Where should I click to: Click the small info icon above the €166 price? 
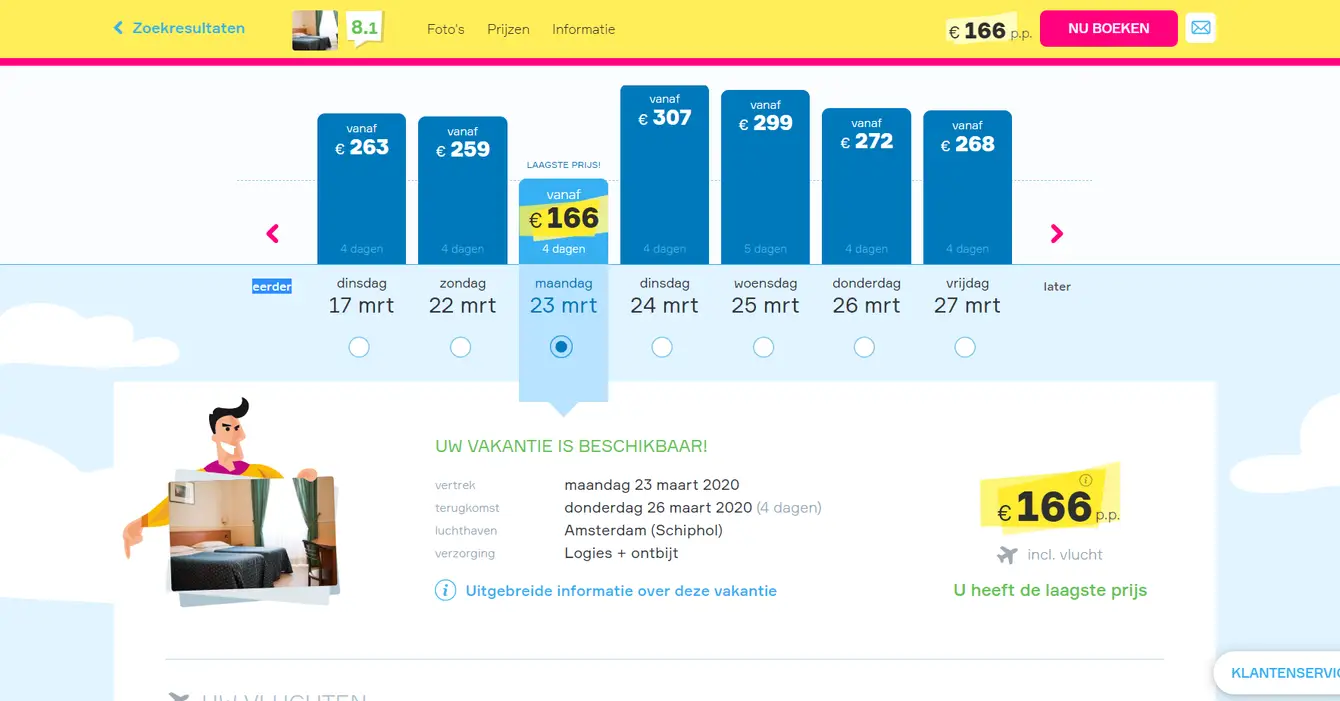coord(1086,480)
